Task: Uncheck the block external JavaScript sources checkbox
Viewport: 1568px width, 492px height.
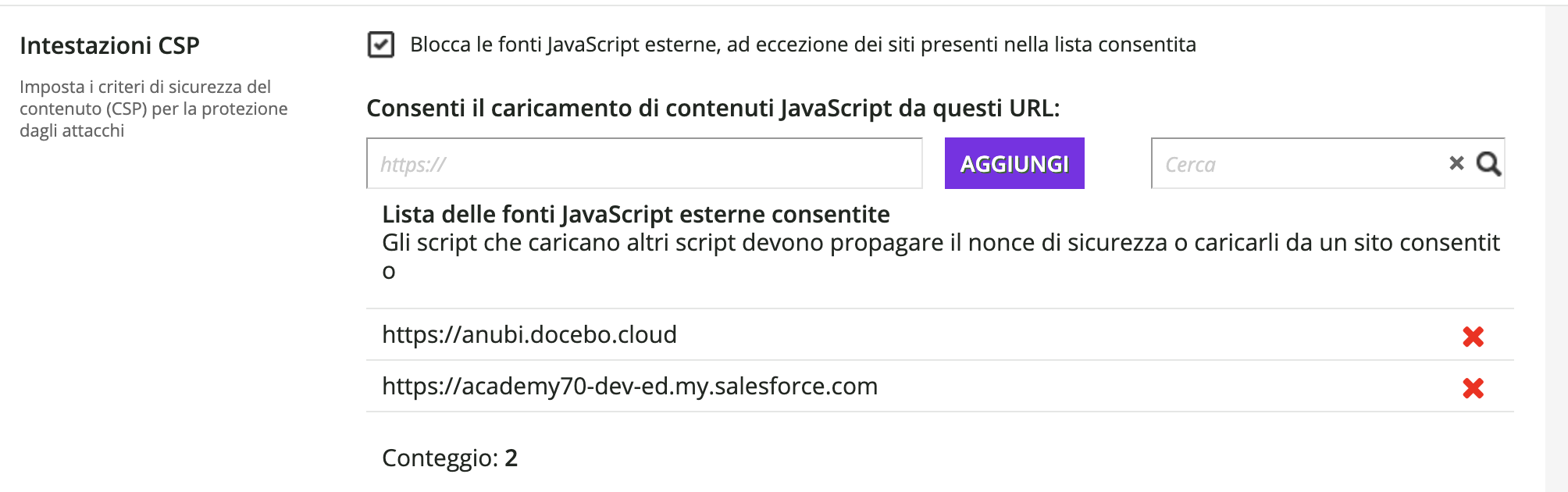Action: (x=381, y=45)
